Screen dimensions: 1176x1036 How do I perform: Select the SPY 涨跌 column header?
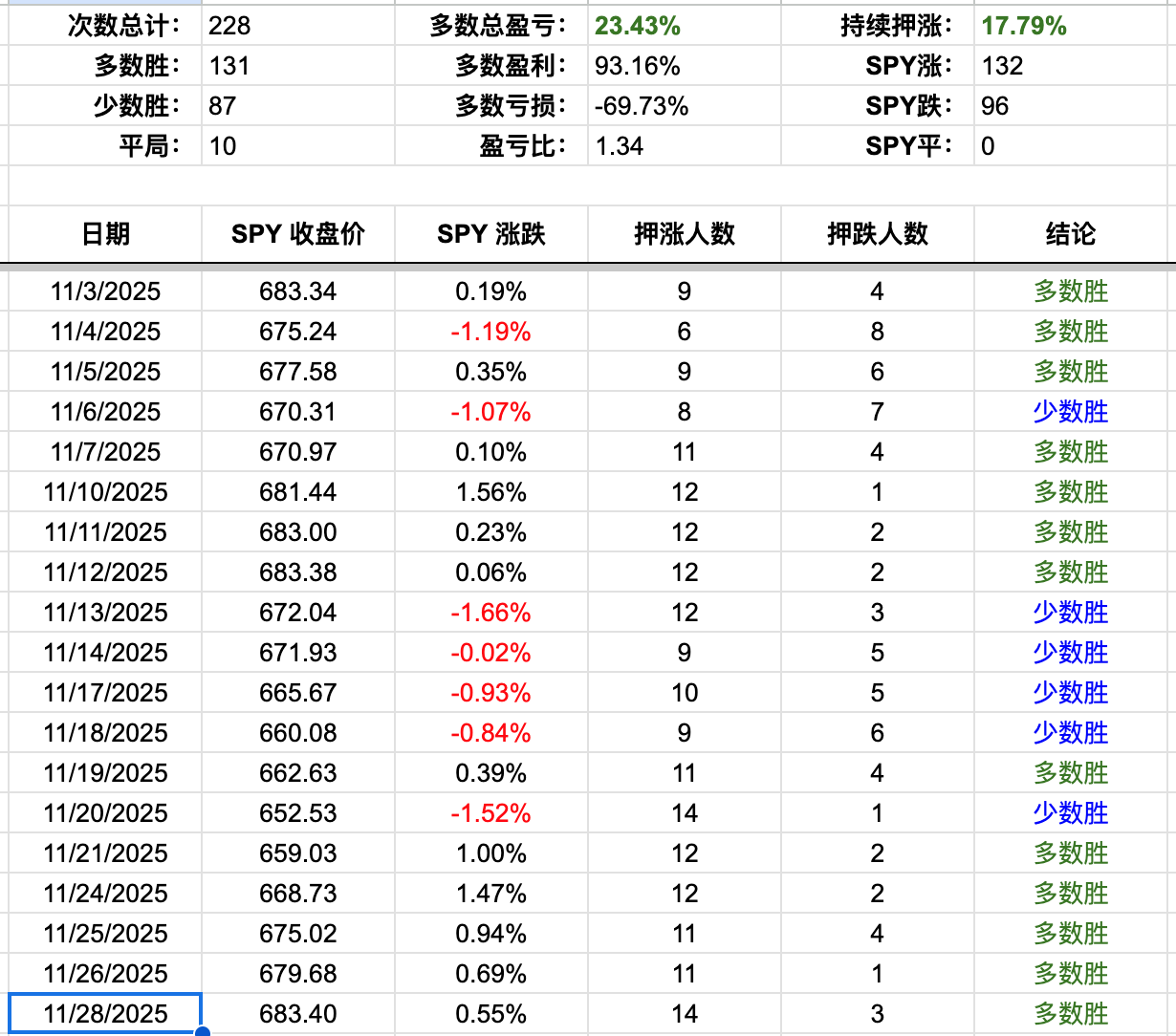(491, 234)
